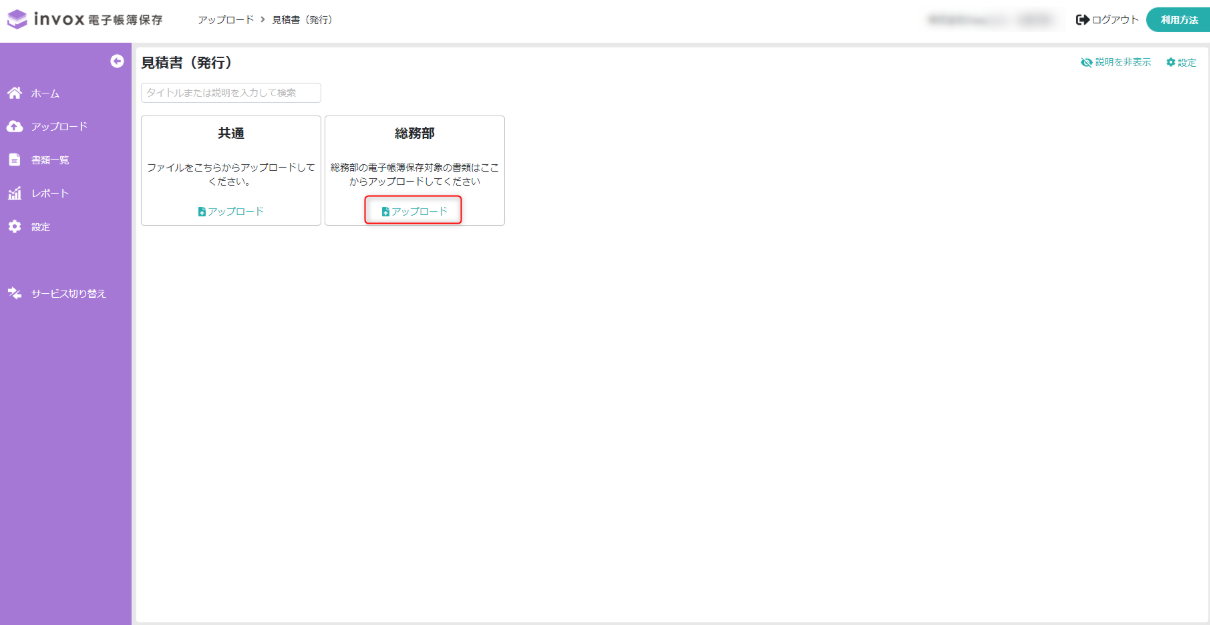This screenshot has width=1210, height=625.
Task: Focus the title or description search field
Action: [231, 93]
